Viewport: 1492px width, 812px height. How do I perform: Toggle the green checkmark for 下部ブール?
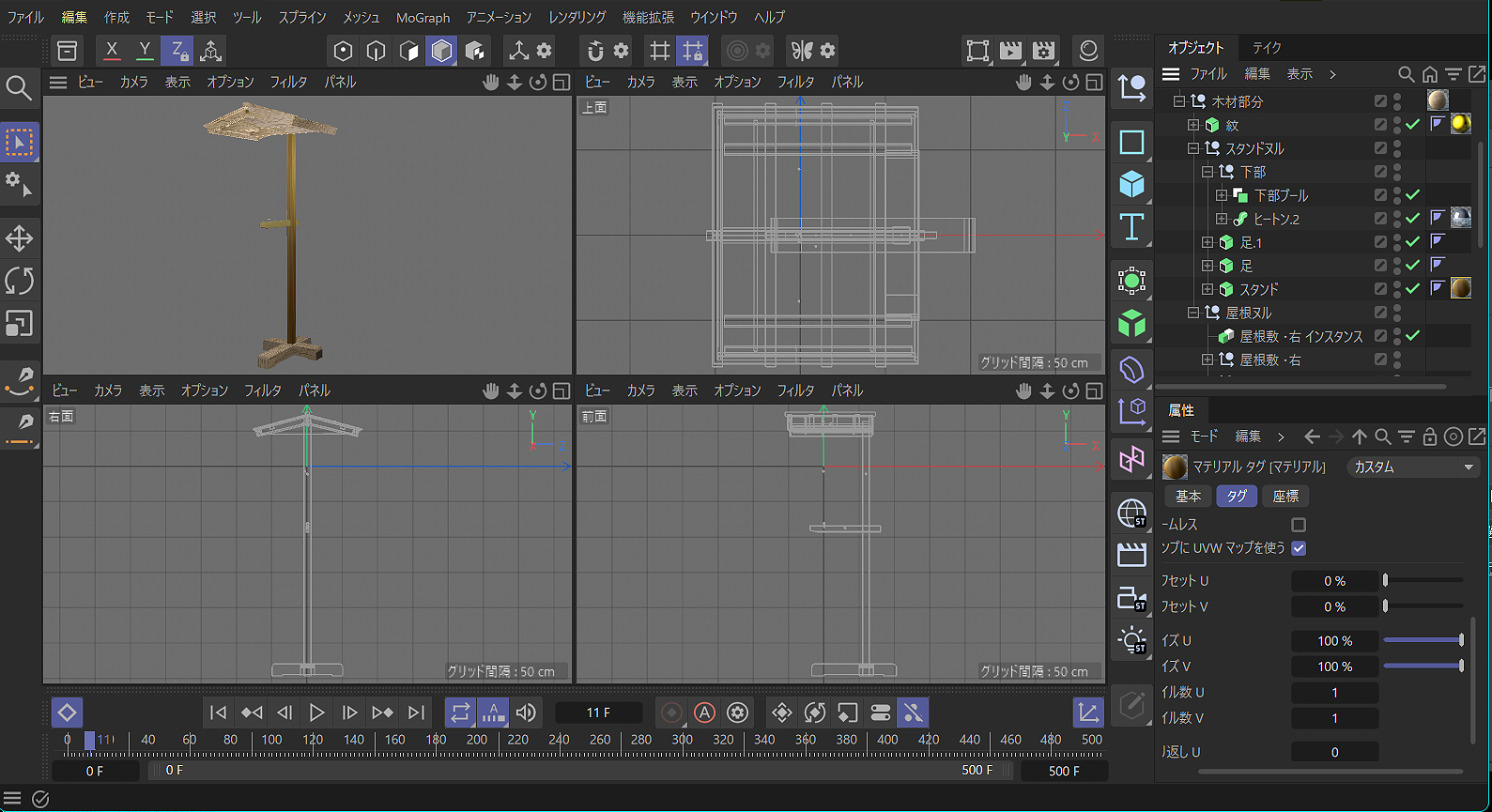(1412, 195)
